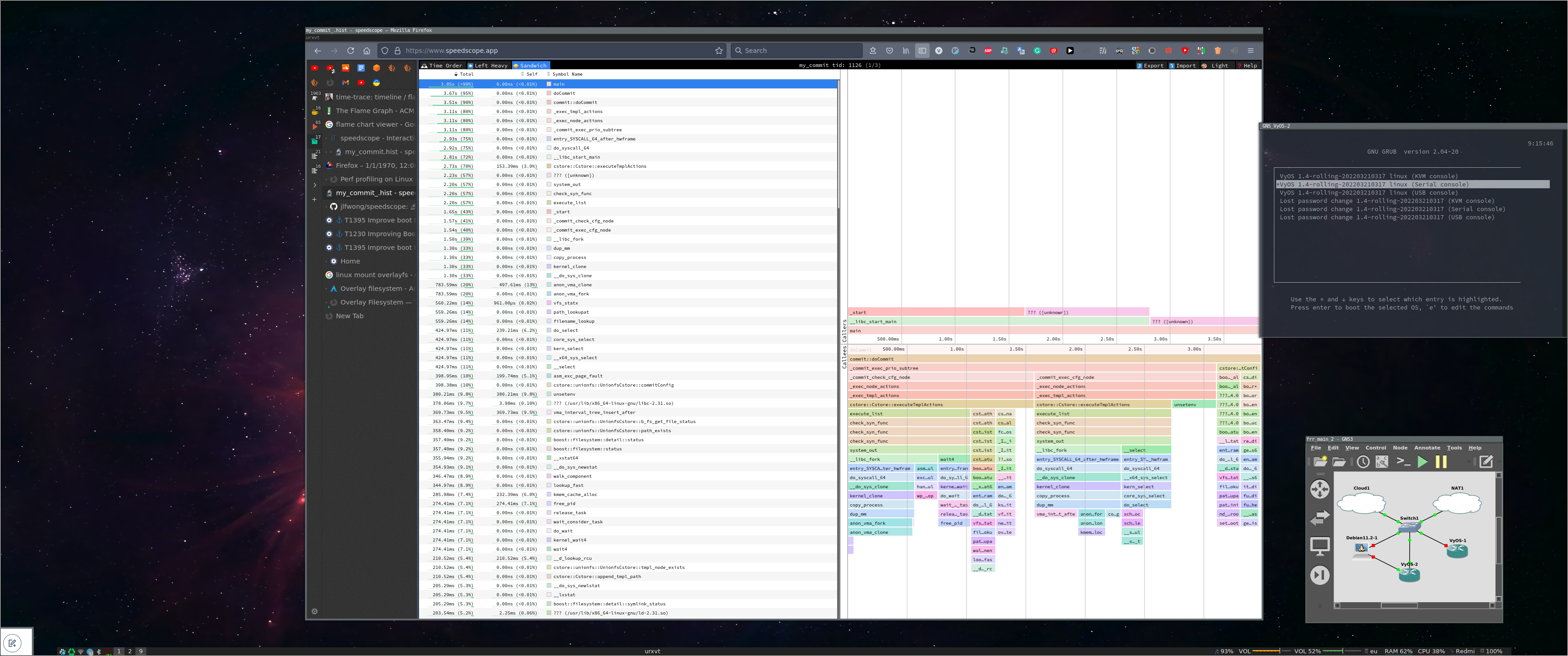The width and height of the screenshot is (1568, 656).
Task: Click Import button in speedscope
Action: 1182,66
